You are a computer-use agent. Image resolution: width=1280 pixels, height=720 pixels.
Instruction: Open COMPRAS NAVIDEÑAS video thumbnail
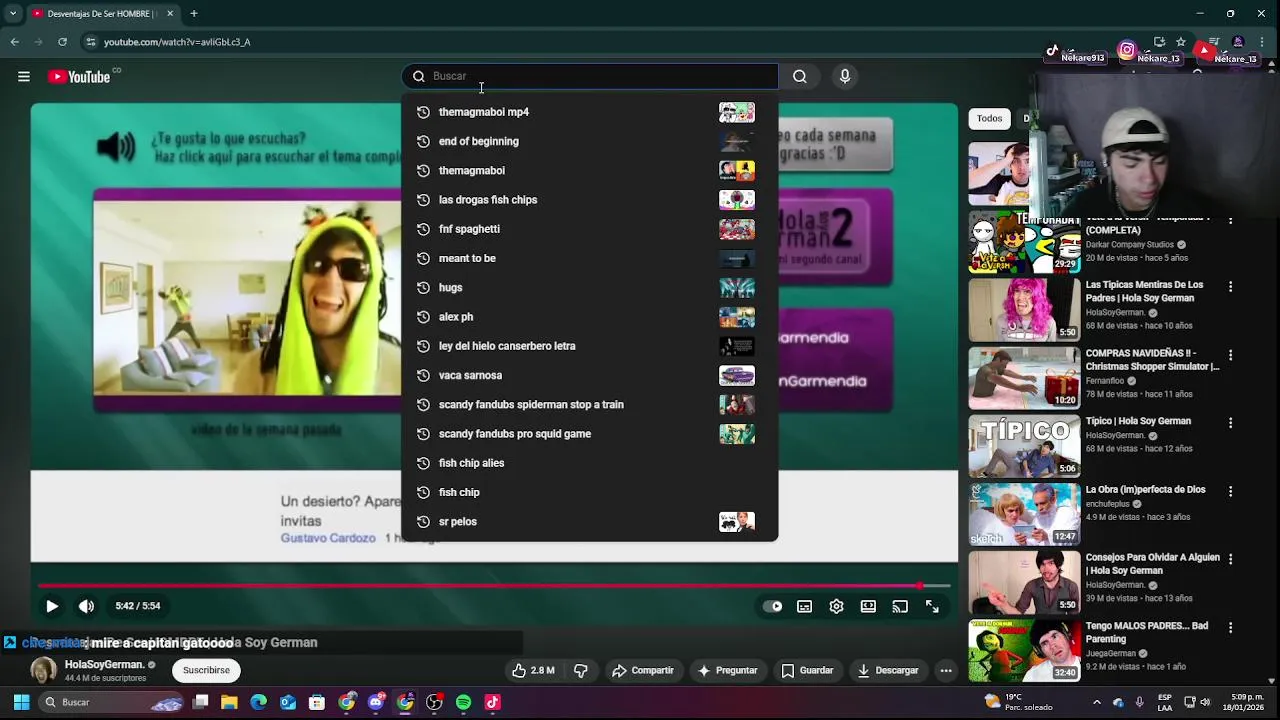pyautogui.click(x=1024, y=378)
